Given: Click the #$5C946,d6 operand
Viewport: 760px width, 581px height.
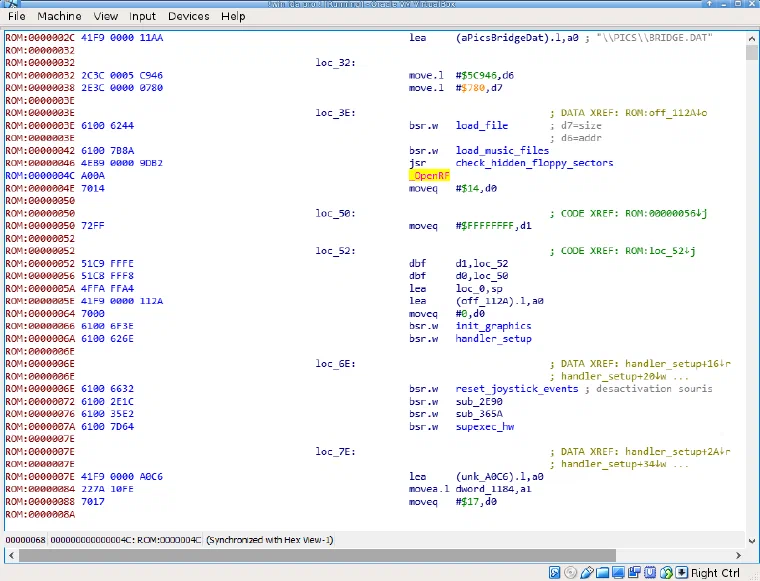Looking at the screenshot, I should click(485, 75).
